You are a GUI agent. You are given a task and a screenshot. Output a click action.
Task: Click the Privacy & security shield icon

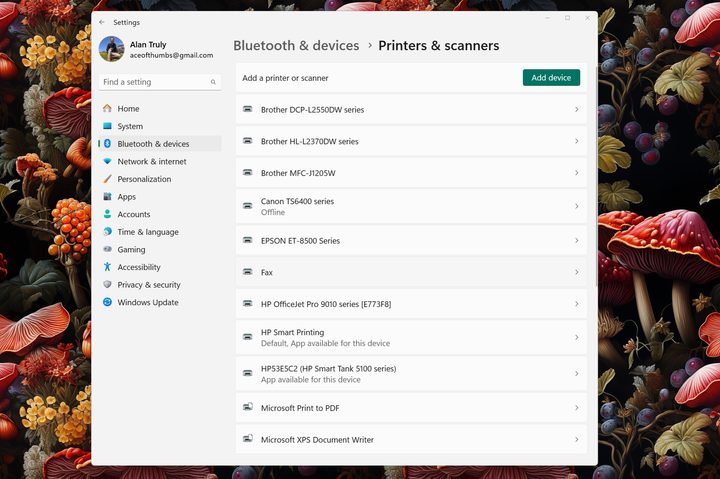tap(107, 284)
